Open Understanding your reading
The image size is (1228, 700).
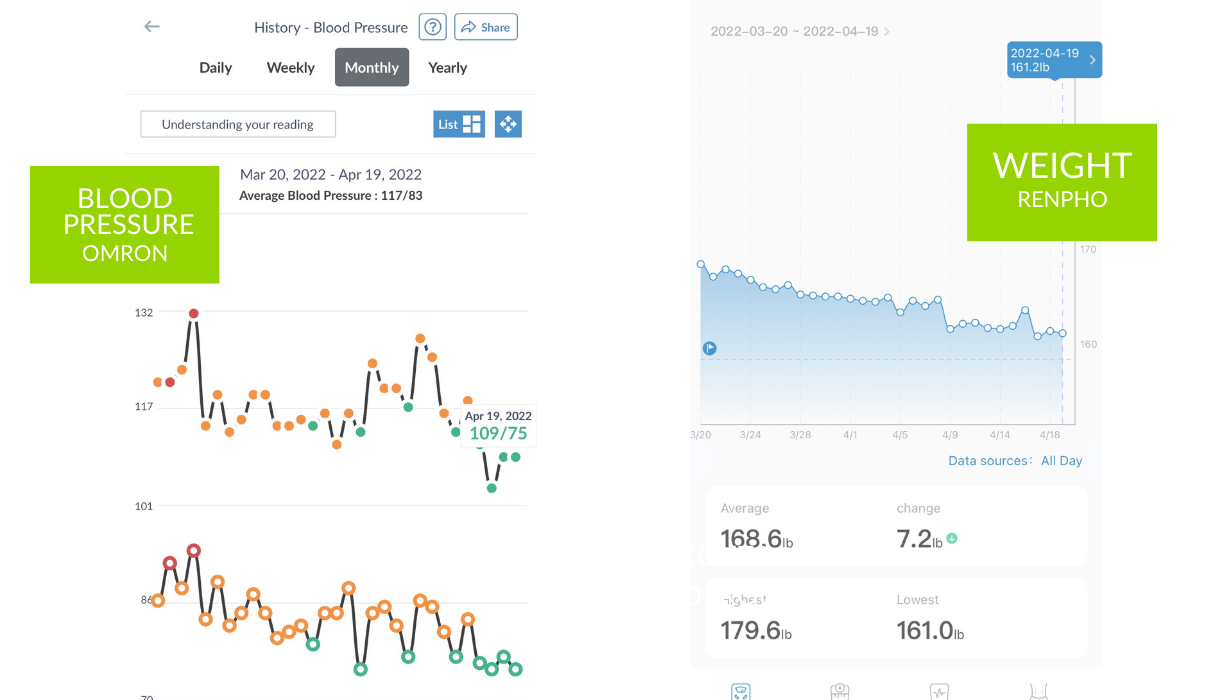238,124
